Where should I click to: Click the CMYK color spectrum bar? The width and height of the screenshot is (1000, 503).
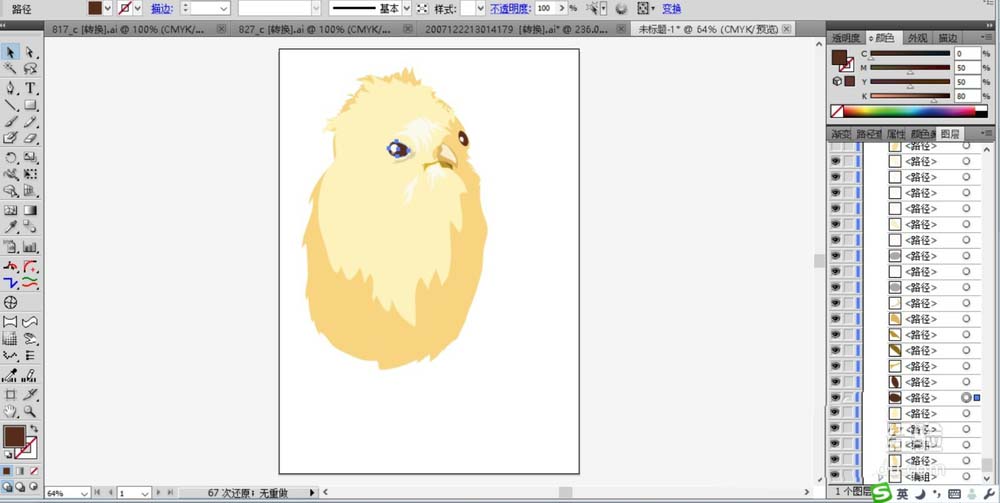908,112
